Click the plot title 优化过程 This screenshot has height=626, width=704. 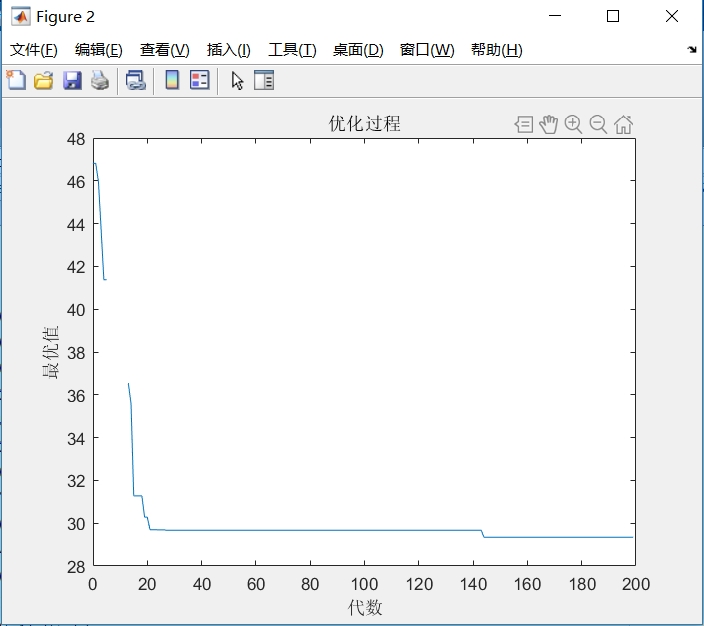(364, 123)
